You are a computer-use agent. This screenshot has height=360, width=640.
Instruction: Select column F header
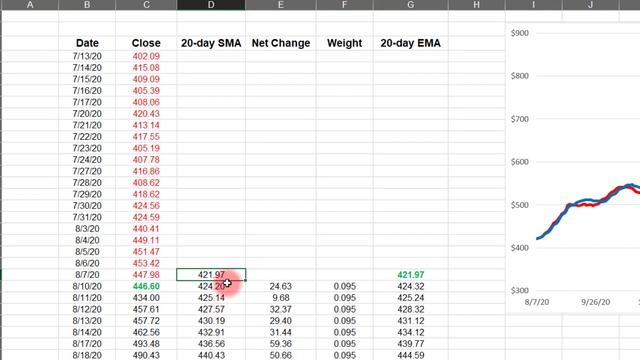pos(344,5)
